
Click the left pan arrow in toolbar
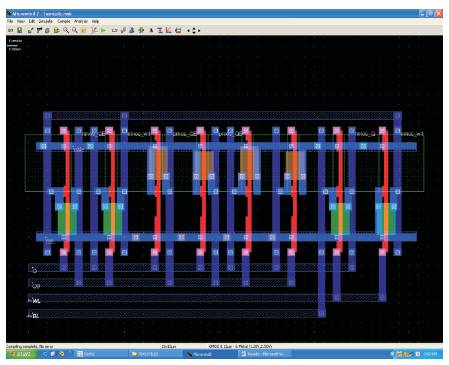(188, 30)
